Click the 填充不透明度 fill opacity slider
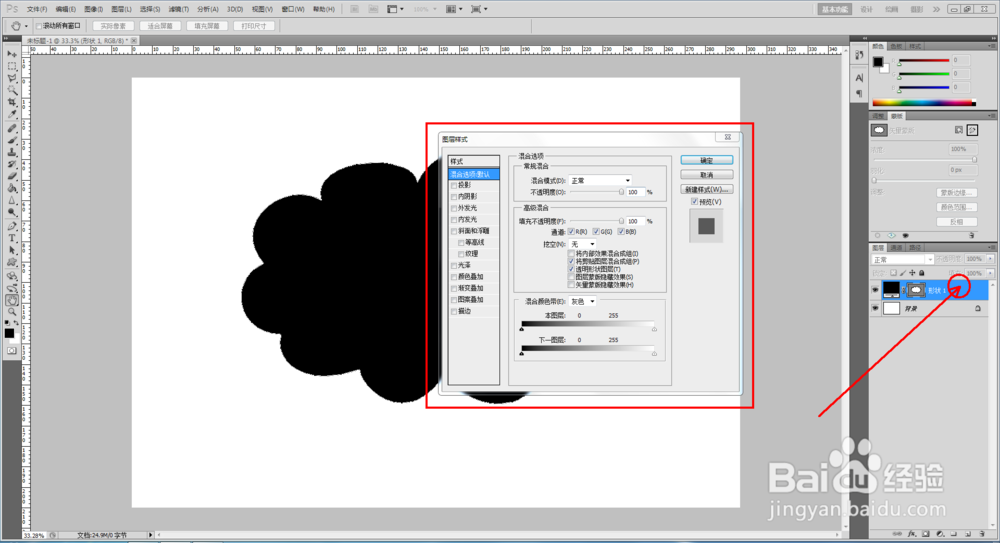The image size is (1000, 543). (x=596, y=221)
